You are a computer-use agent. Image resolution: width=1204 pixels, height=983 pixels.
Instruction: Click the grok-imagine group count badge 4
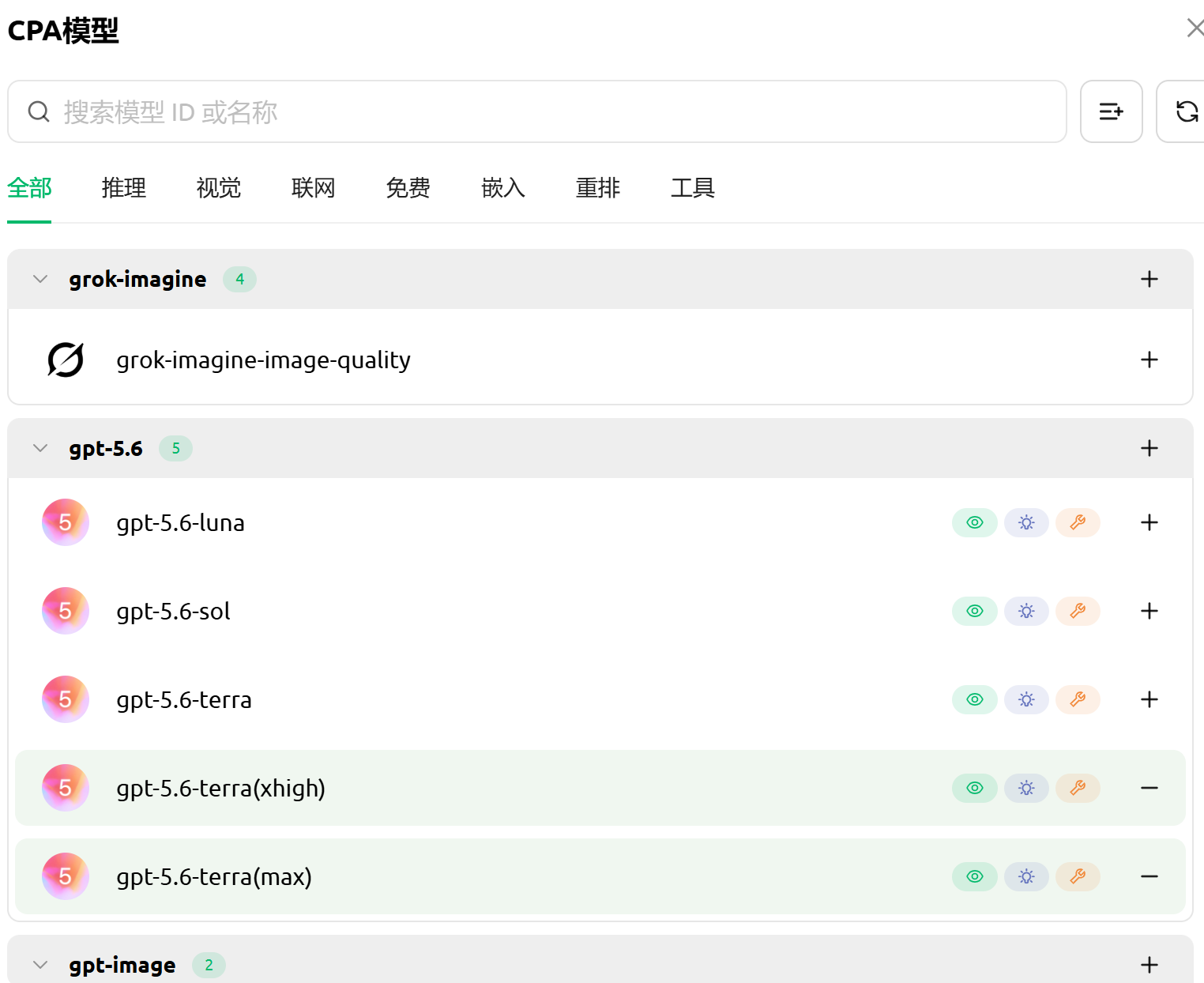pos(239,279)
